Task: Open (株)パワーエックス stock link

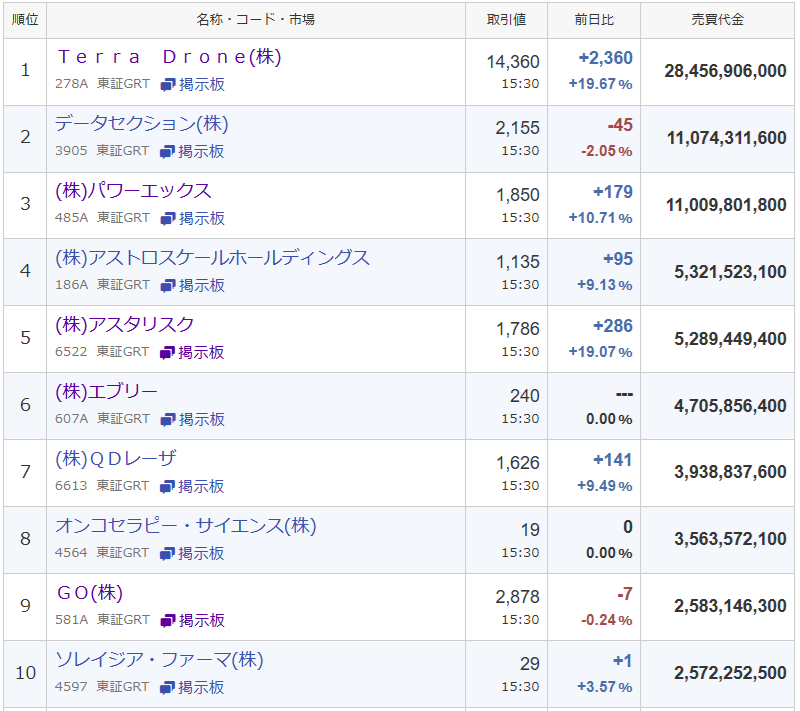Action: point(133,191)
